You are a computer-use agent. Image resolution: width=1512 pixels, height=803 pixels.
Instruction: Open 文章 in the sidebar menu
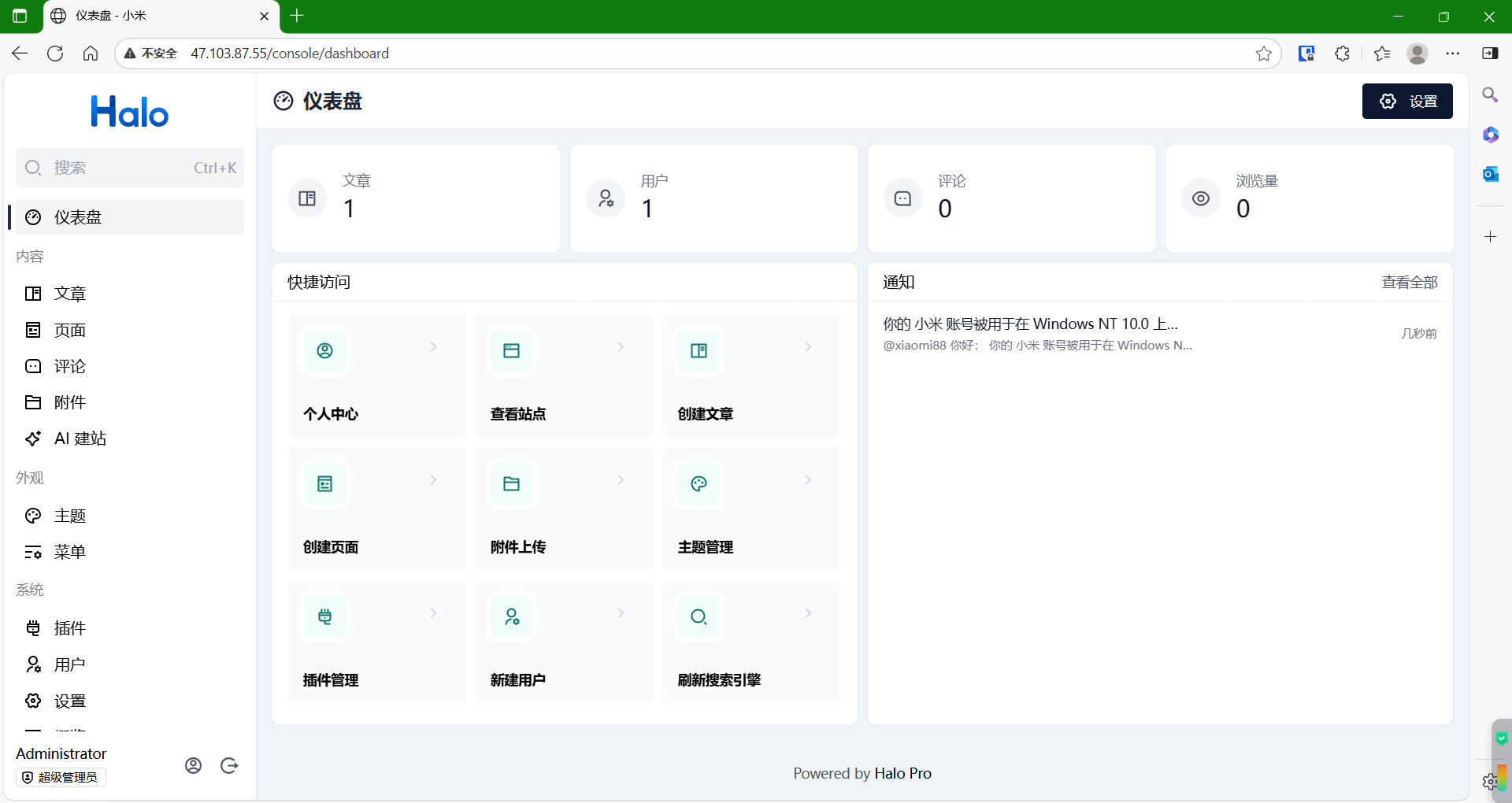(x=130, y=294)
